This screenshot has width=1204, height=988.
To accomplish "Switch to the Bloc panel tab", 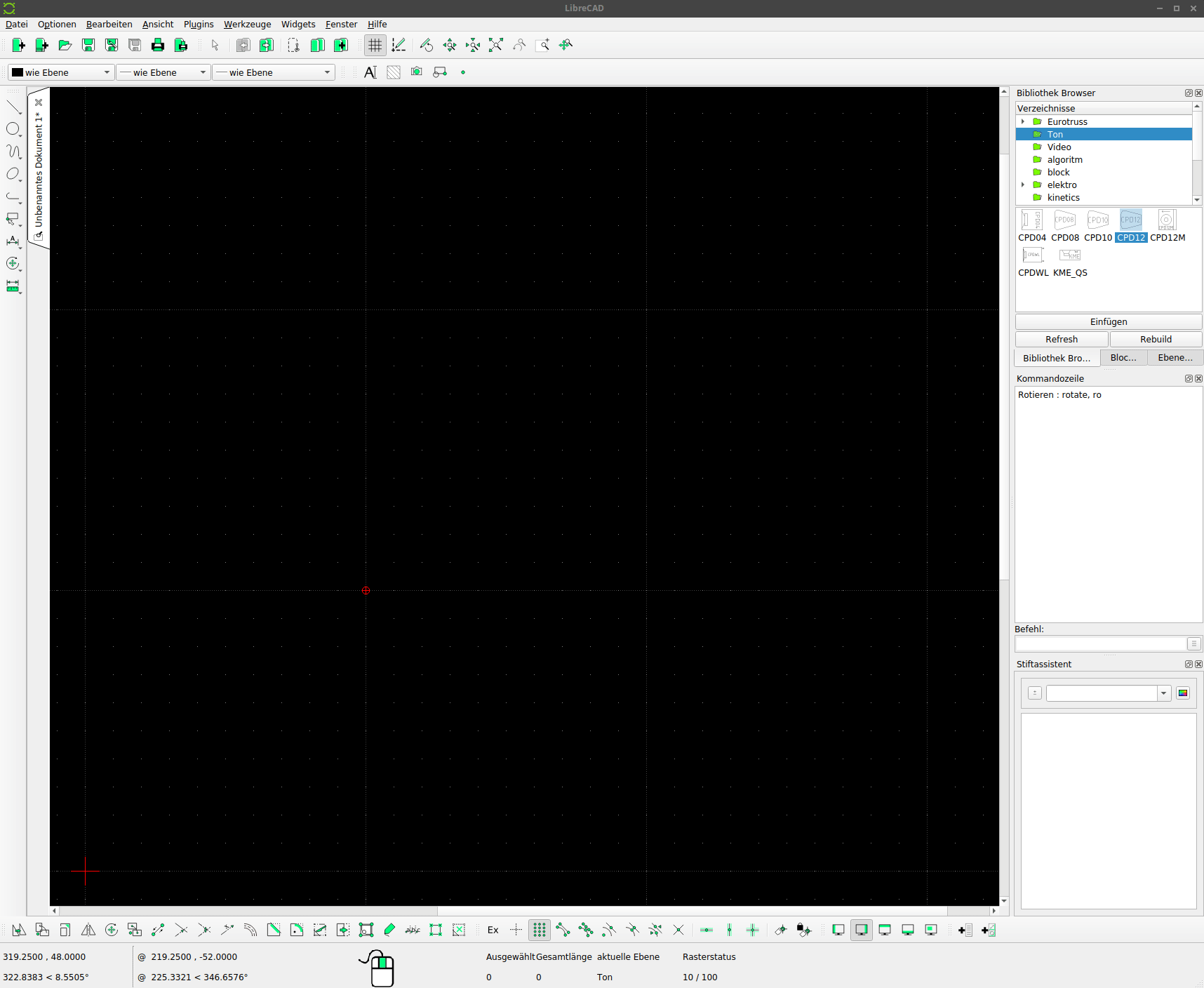I will [x=1123, y=357].
